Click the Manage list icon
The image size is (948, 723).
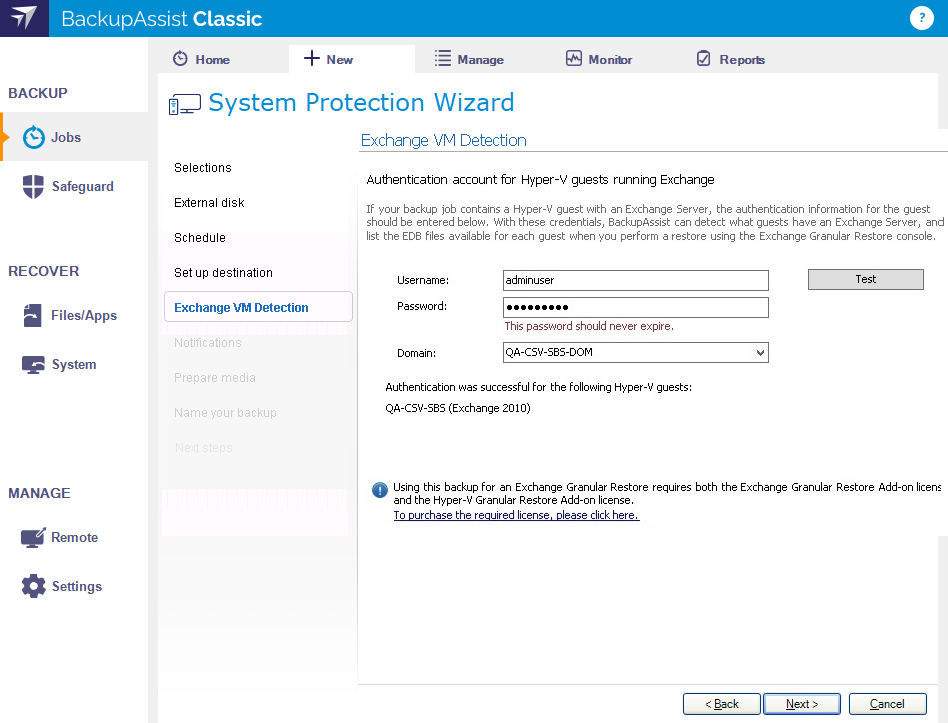pos(443,59)
